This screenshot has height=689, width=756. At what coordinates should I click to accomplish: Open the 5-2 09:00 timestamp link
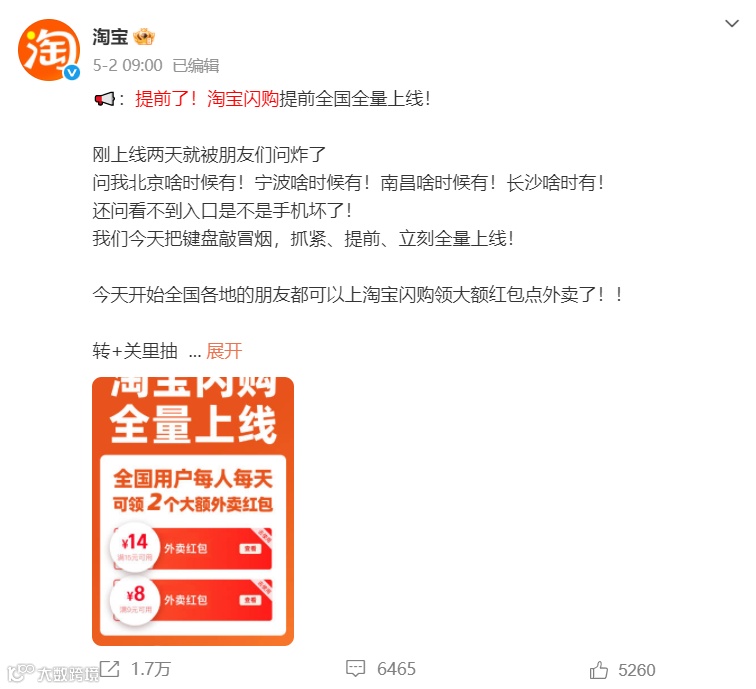[x=128, y=66]
